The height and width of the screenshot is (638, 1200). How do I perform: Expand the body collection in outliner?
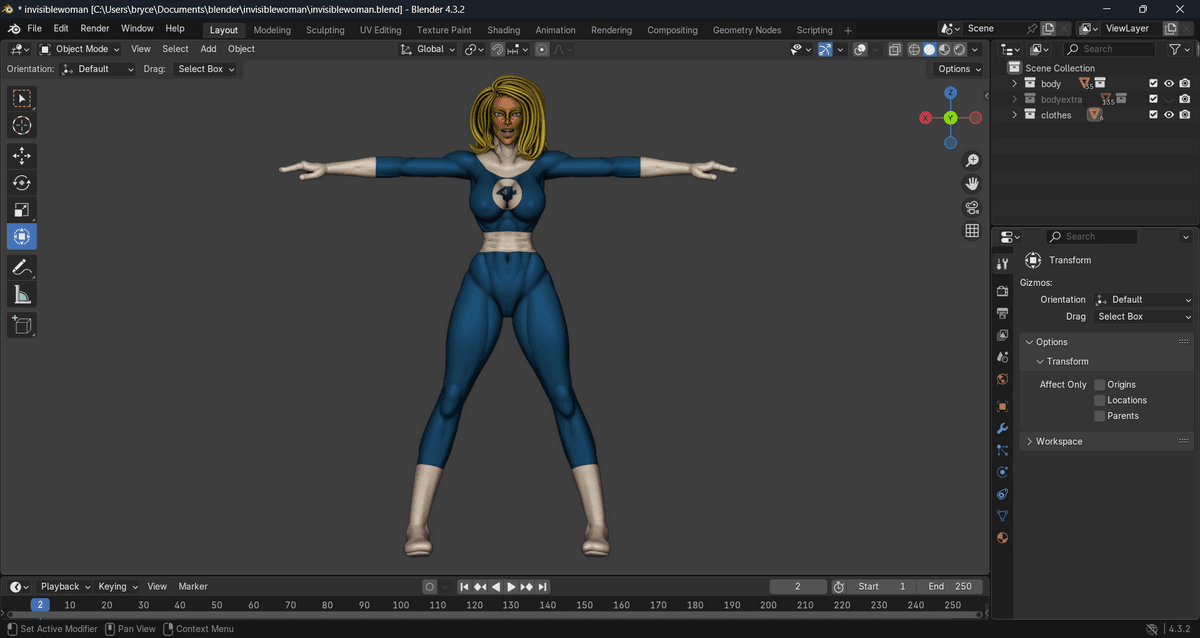point(1014,84)
